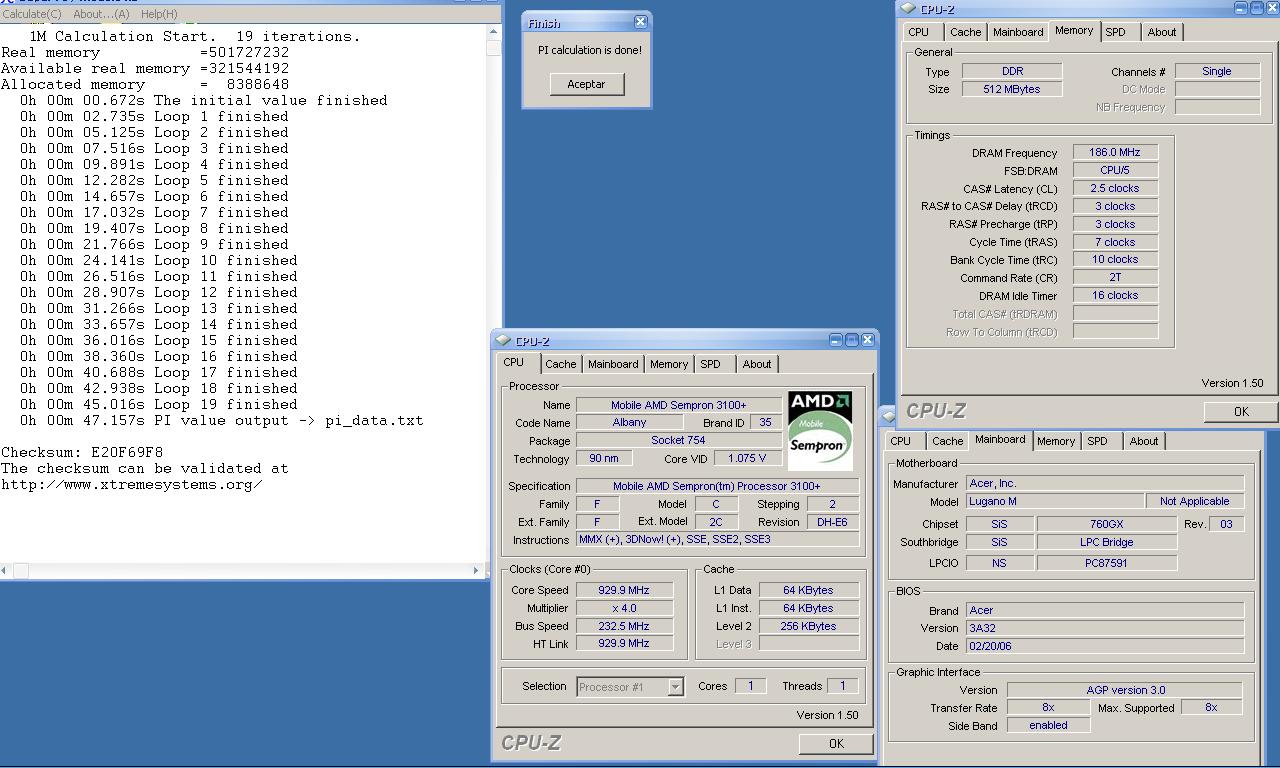Viewport: 1280px width, 768px height.
Task: Click the Channels # value Single
Action: pos(1216,71)
